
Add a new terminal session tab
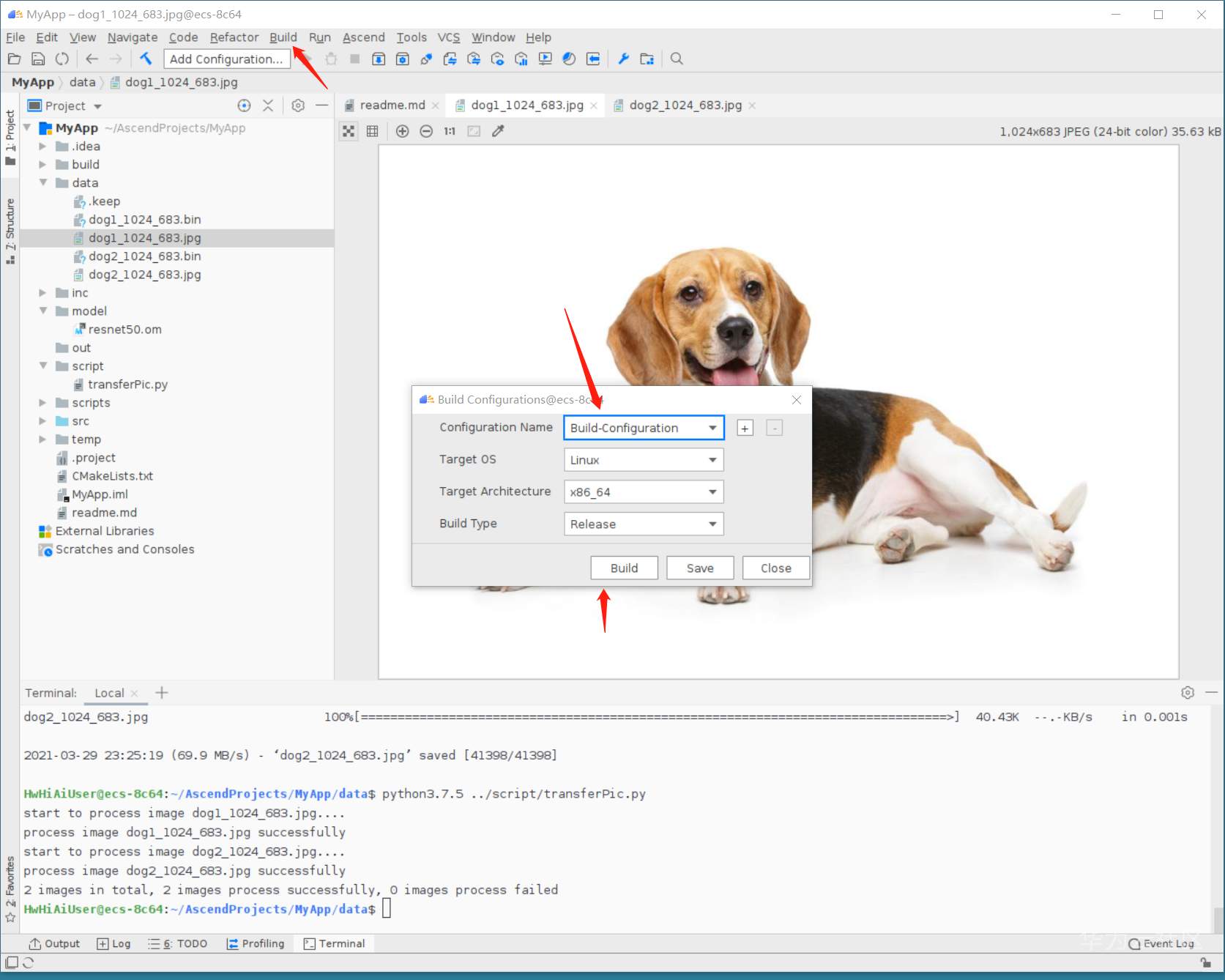[x=162, y=692]
